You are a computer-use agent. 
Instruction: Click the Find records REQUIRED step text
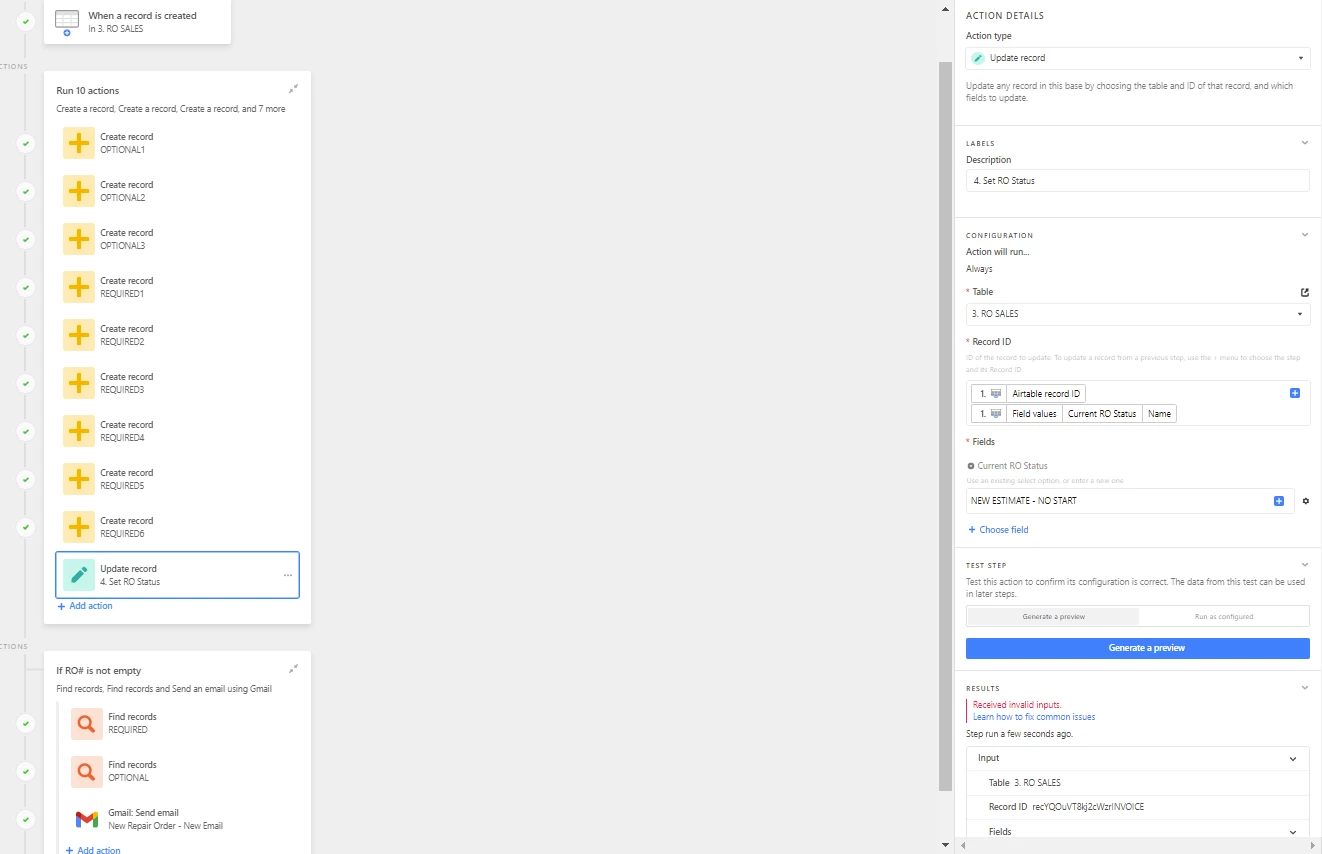click(x=132, y=723)
